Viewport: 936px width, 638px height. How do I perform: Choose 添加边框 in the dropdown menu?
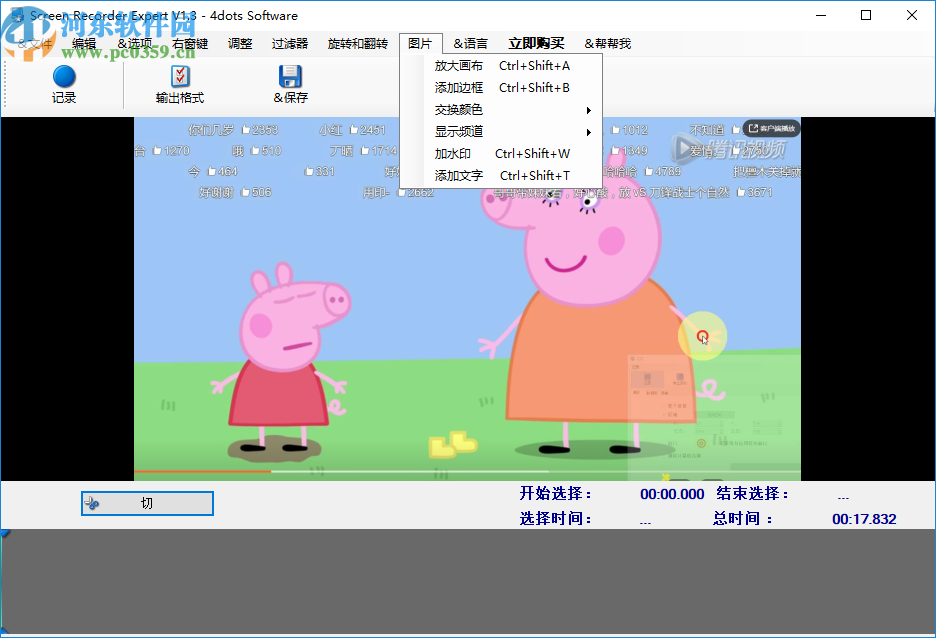(457, 87)
